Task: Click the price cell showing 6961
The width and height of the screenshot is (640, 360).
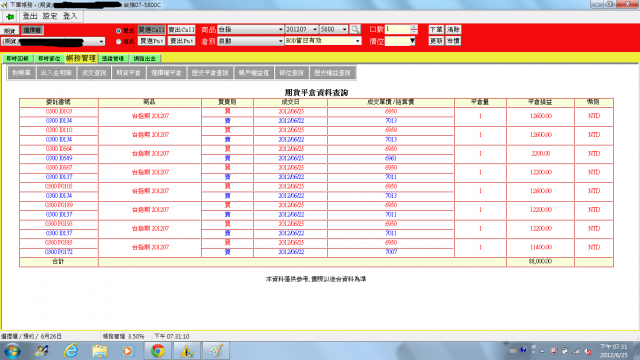Action: coord(391,158)
